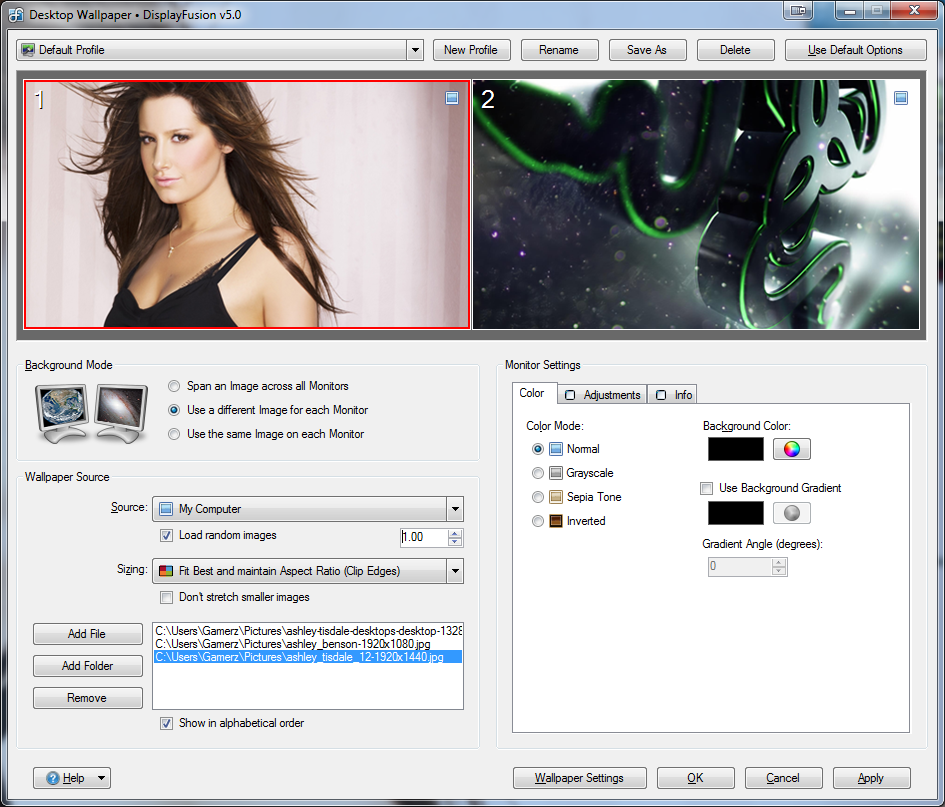Enable Use Background Gradient checkbox
The width and height of the screenshot is (945, 807).
coord(707,488)
